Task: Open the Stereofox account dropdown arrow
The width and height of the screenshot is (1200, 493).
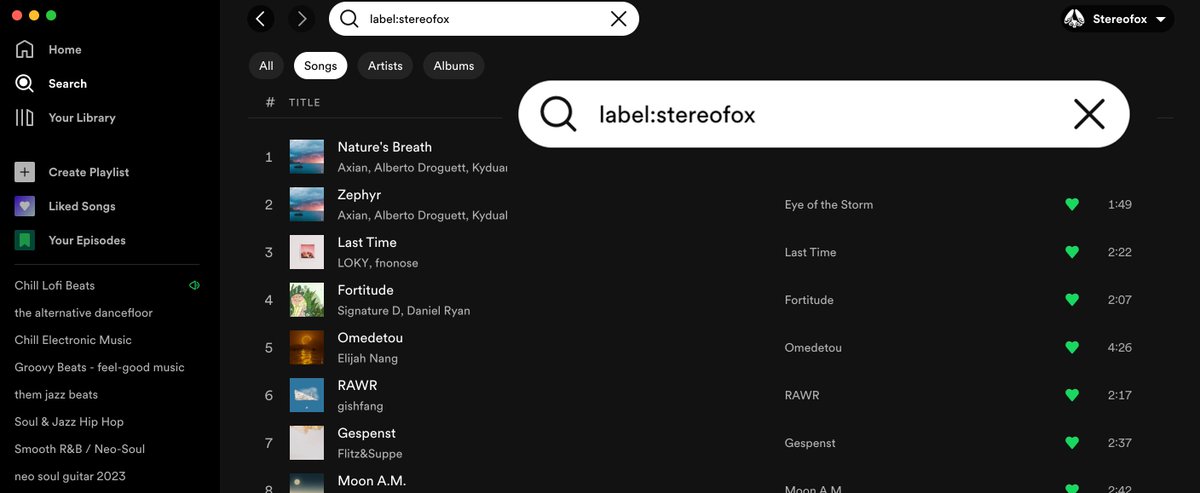Action: (x=1160, y=19)
